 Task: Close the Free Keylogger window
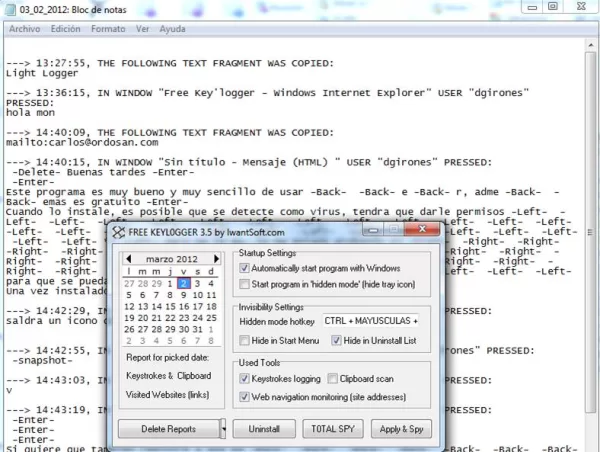click(x=422, y=229)
